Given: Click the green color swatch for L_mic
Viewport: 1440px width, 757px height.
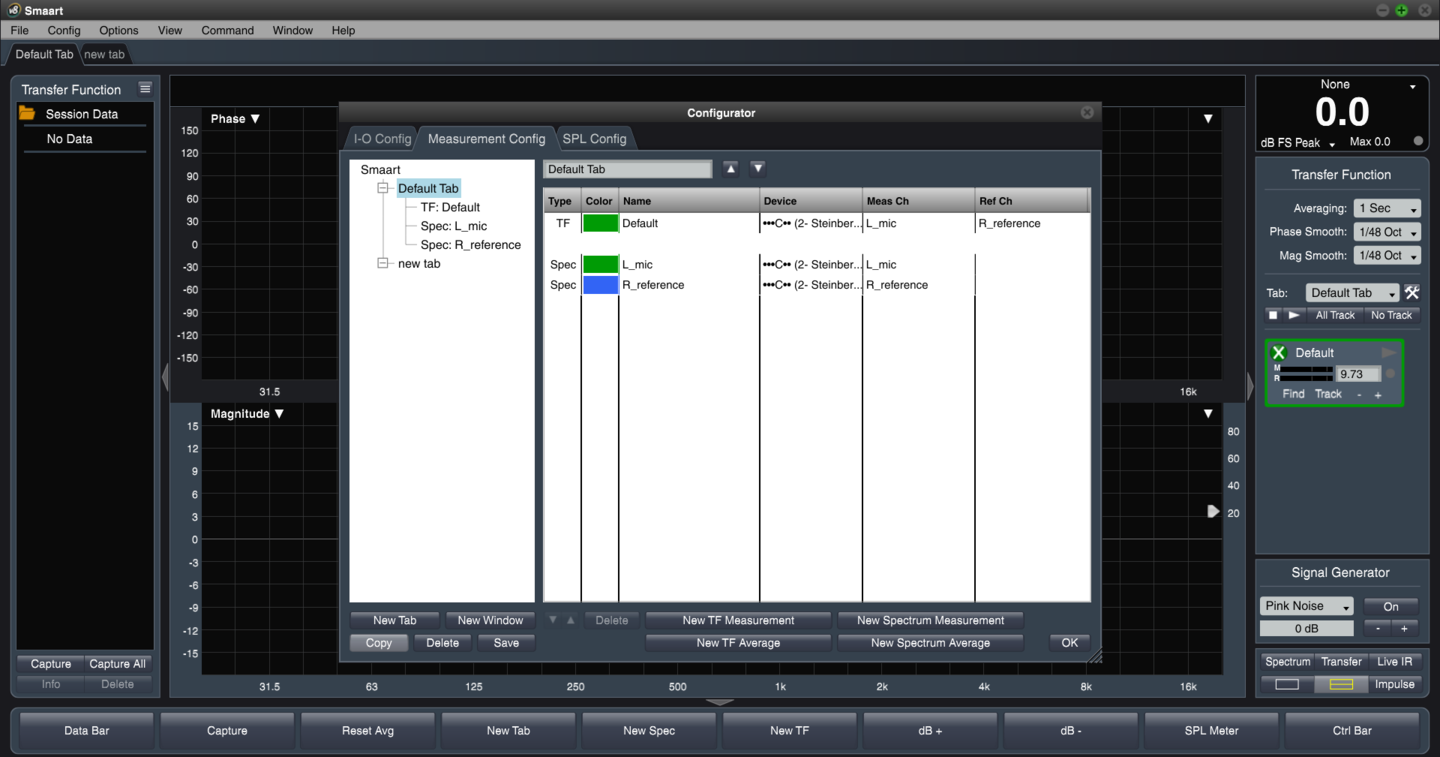Looking at the screenshot, I should click(600, 264).
